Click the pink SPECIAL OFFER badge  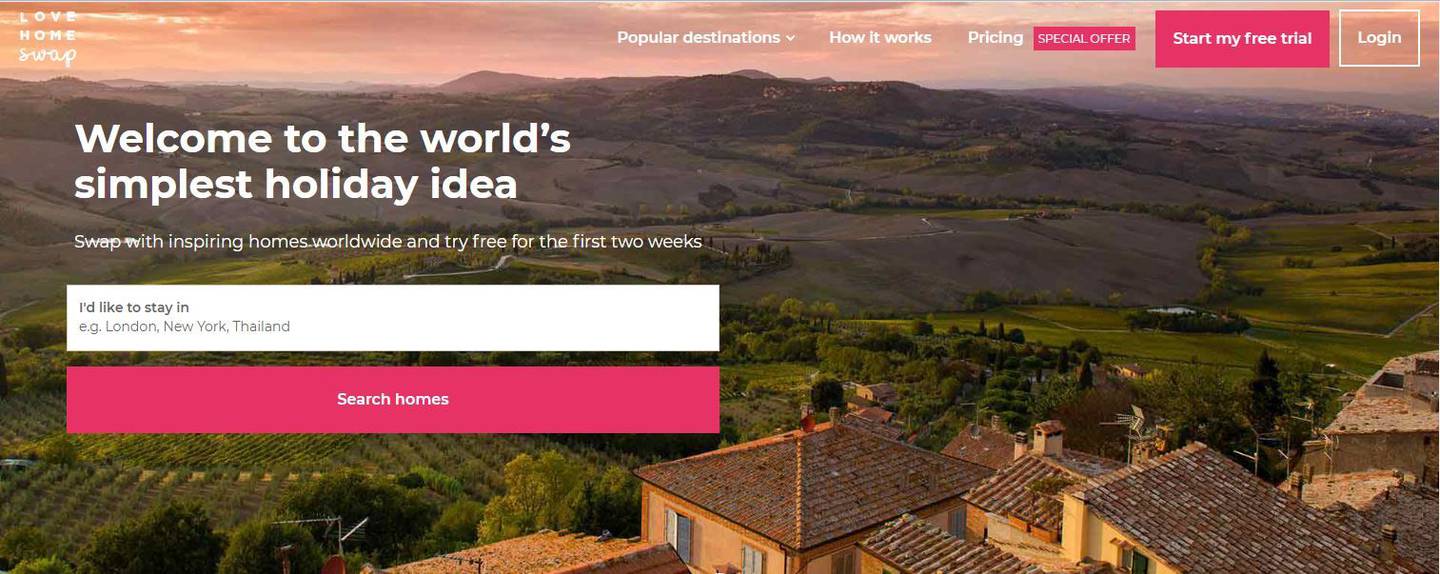[1084, 39]
